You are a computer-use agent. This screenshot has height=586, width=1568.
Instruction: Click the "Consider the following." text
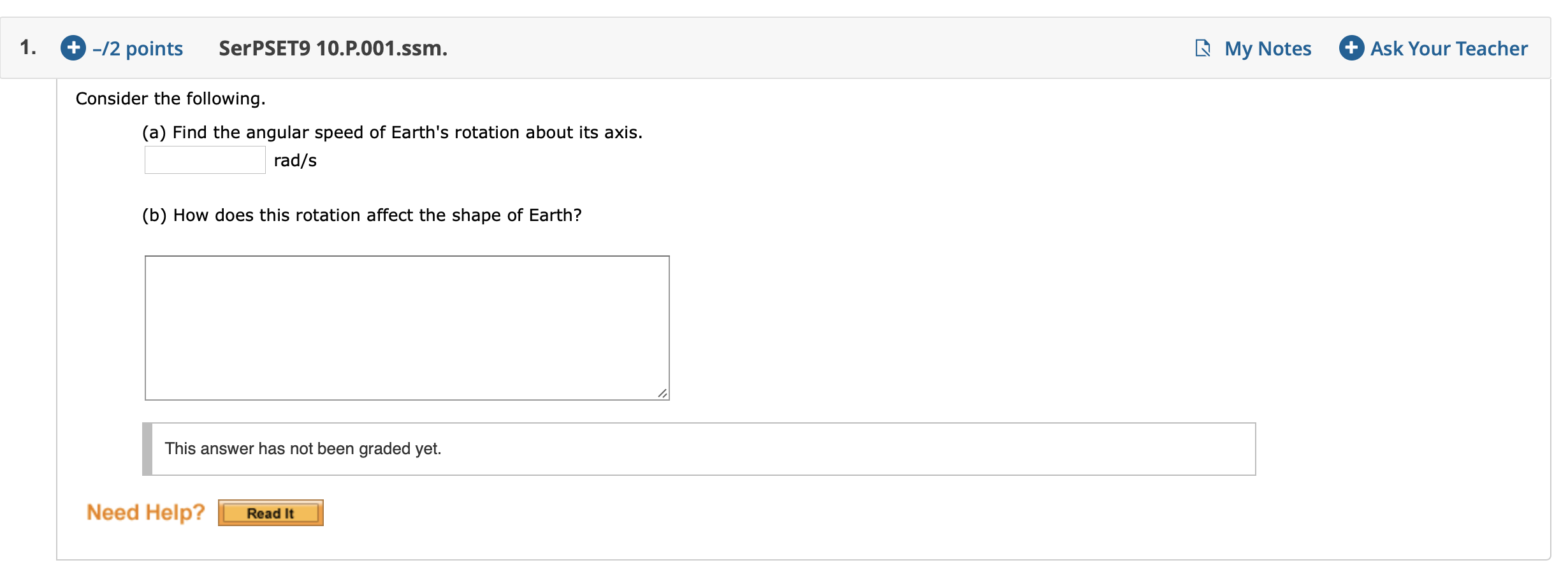click(170, 99)
